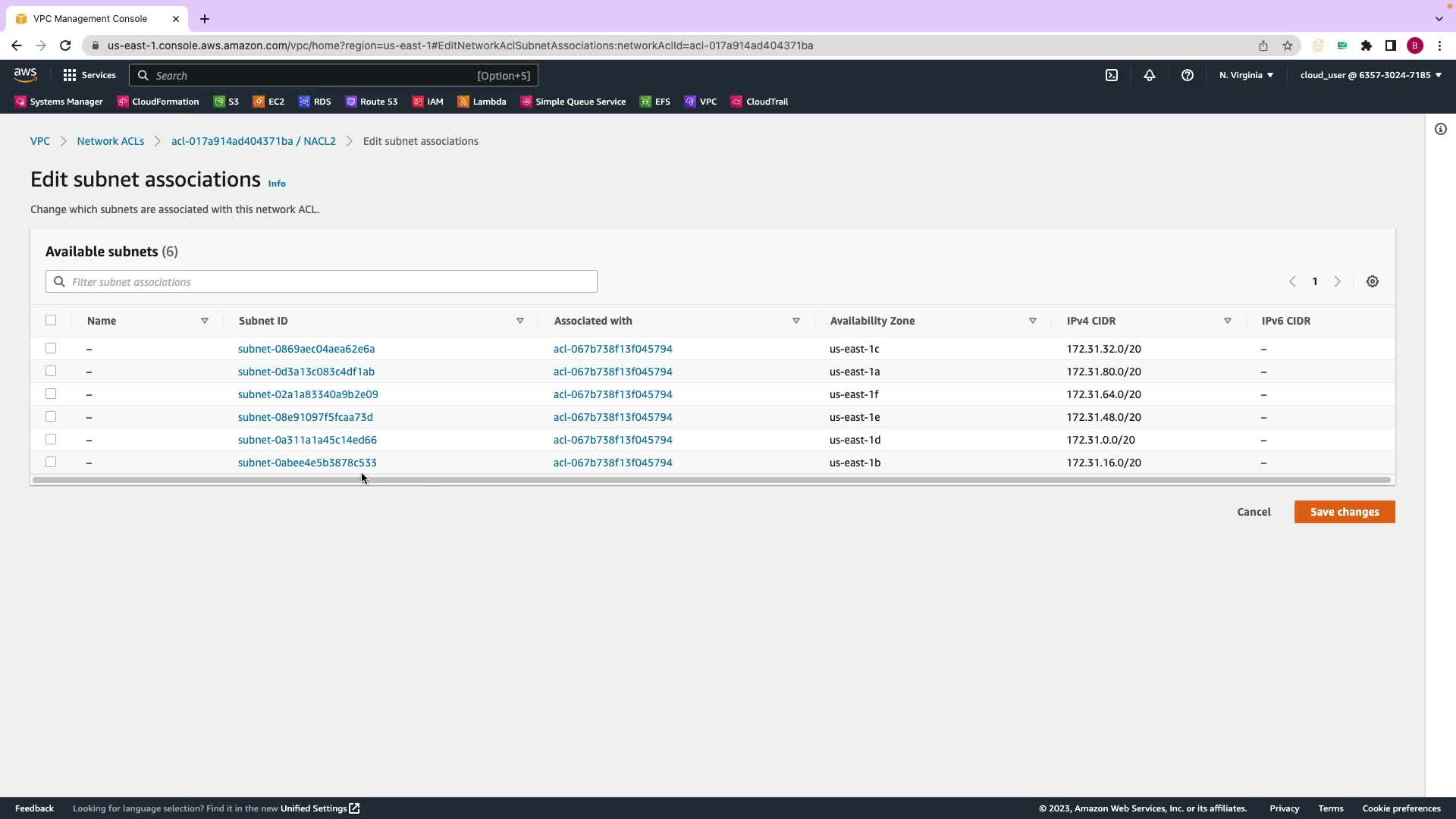The height and width of the screenshot is (819, 1456).
Task: Open the AWS support help icon
Action: point(1187,75)
